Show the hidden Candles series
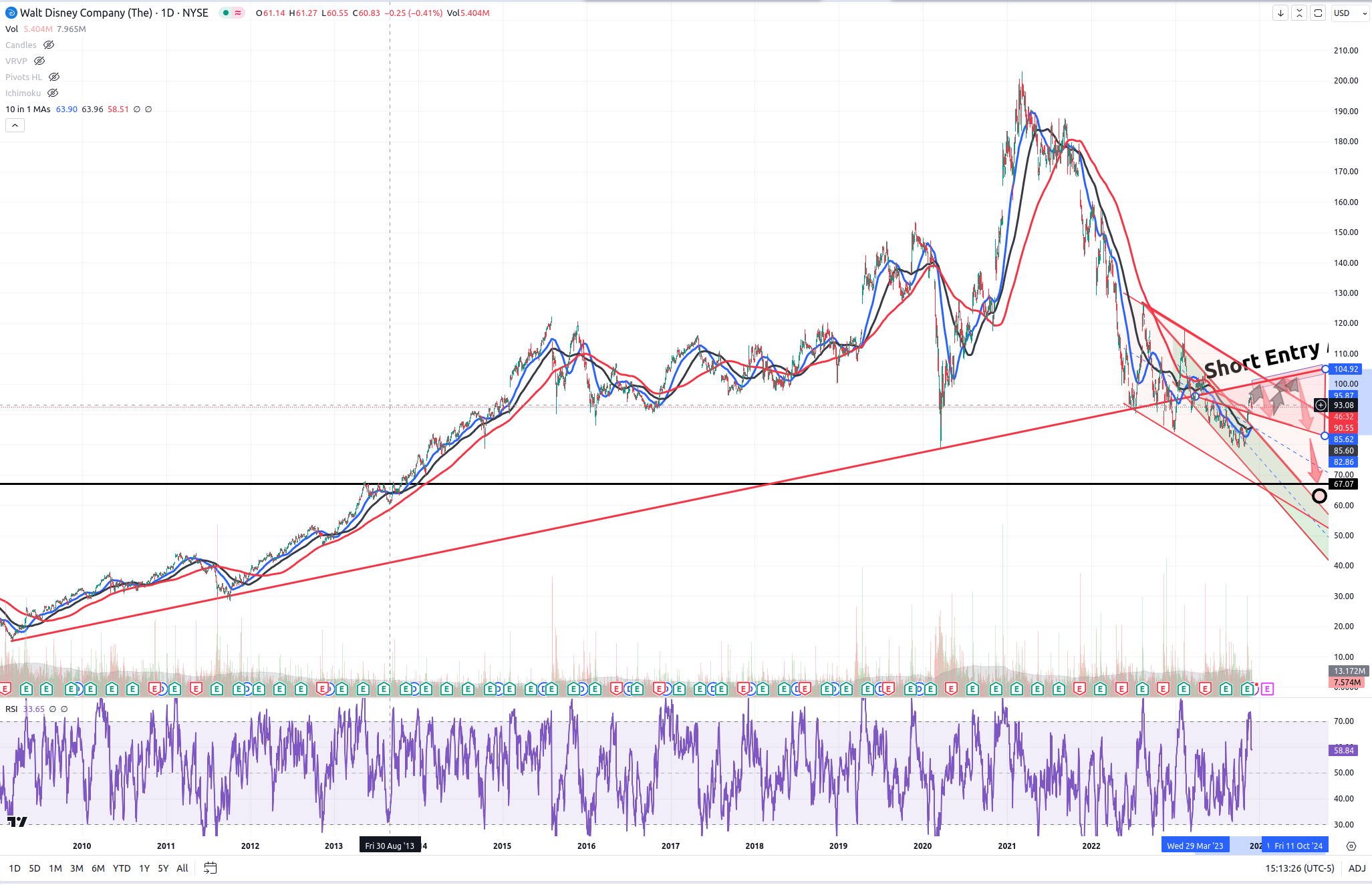The image size is (1372, 885). tap(49, 45)
